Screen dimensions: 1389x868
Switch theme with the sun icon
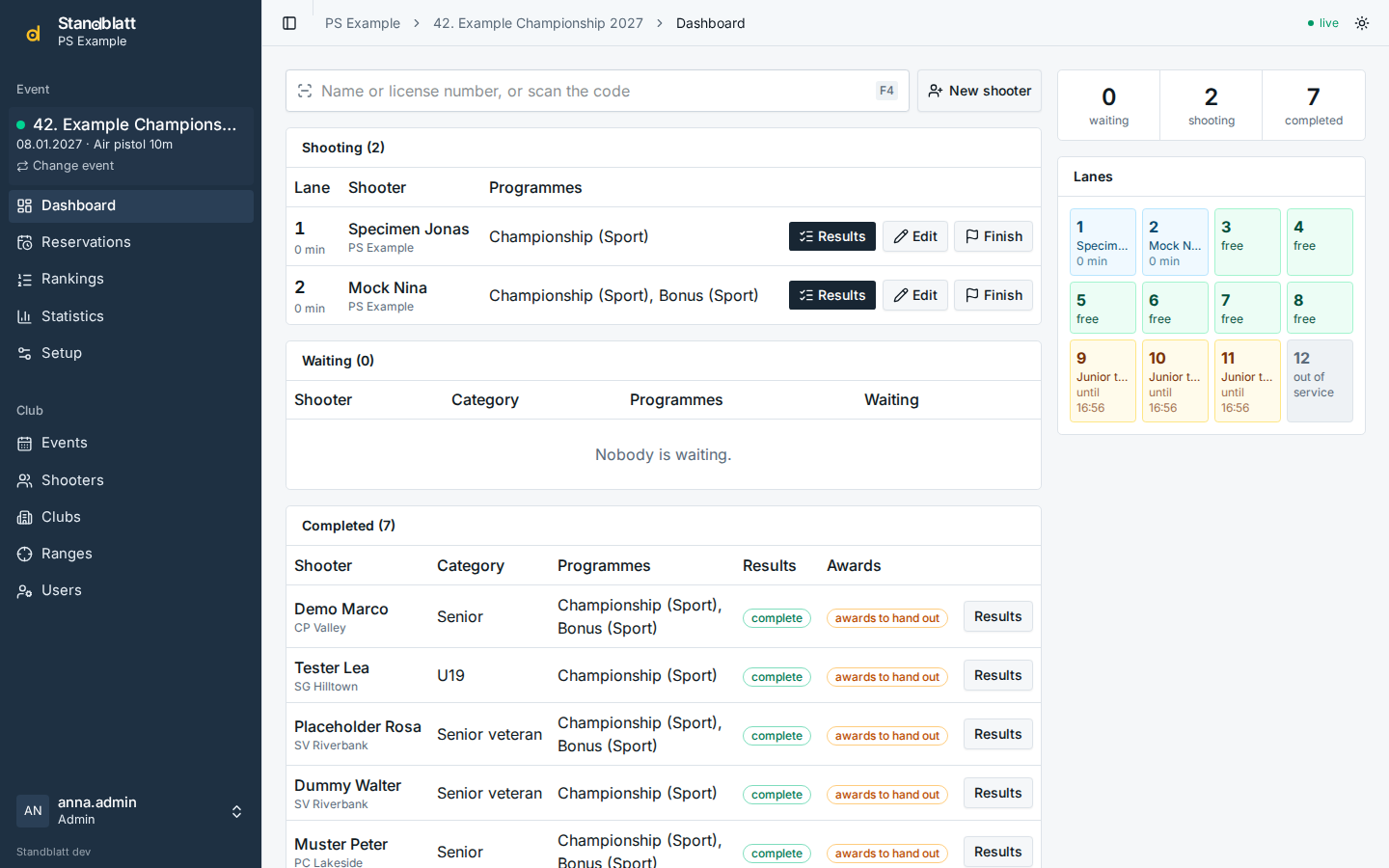1362,23
